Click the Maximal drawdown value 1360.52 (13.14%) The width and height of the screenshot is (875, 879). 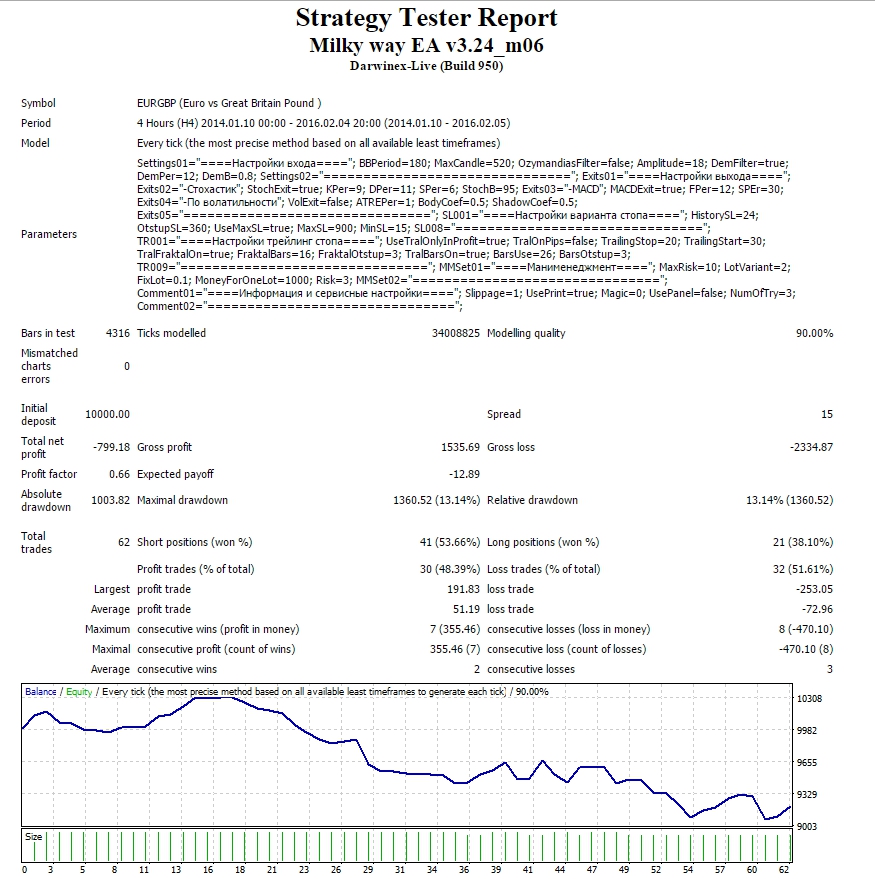[x=437, y=500]
